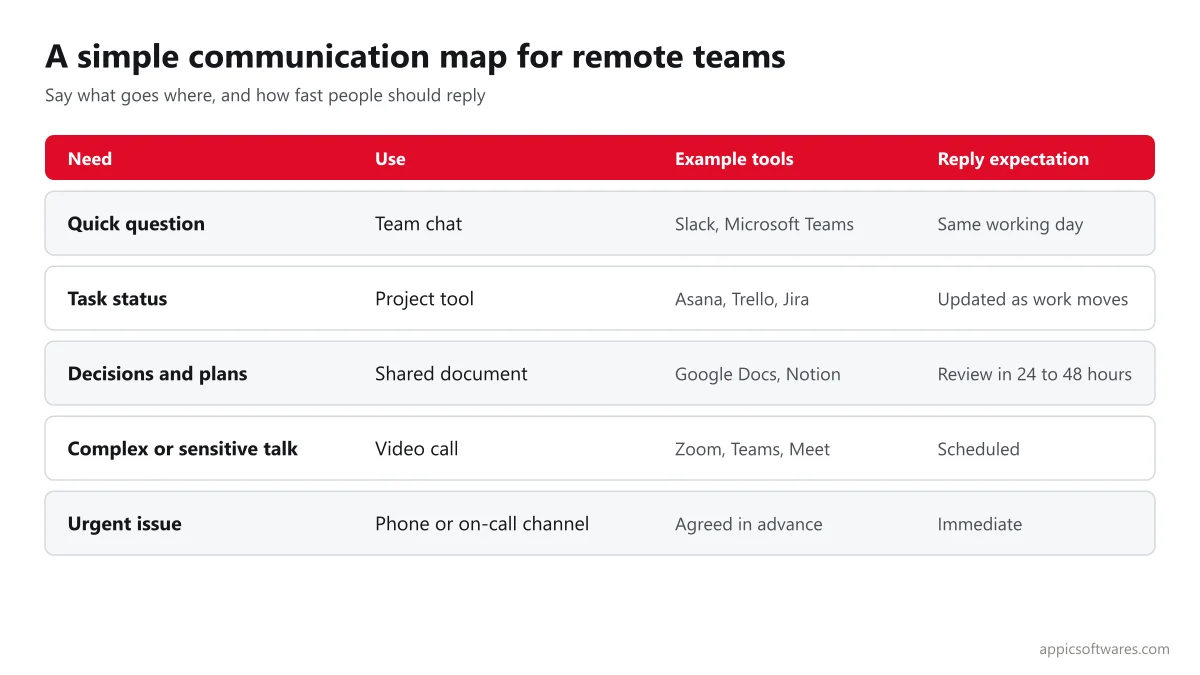Click the 'Immediate' cell
Image resolution: width=1200 pixels, height=675 pixels.
point(979,524)
